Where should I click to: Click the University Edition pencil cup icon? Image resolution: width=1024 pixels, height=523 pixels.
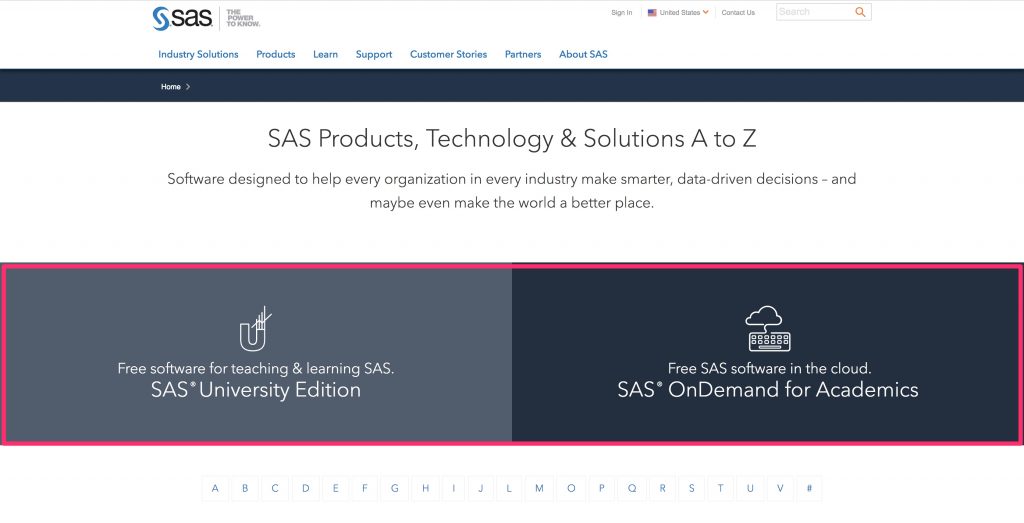(x=255, y=328)
